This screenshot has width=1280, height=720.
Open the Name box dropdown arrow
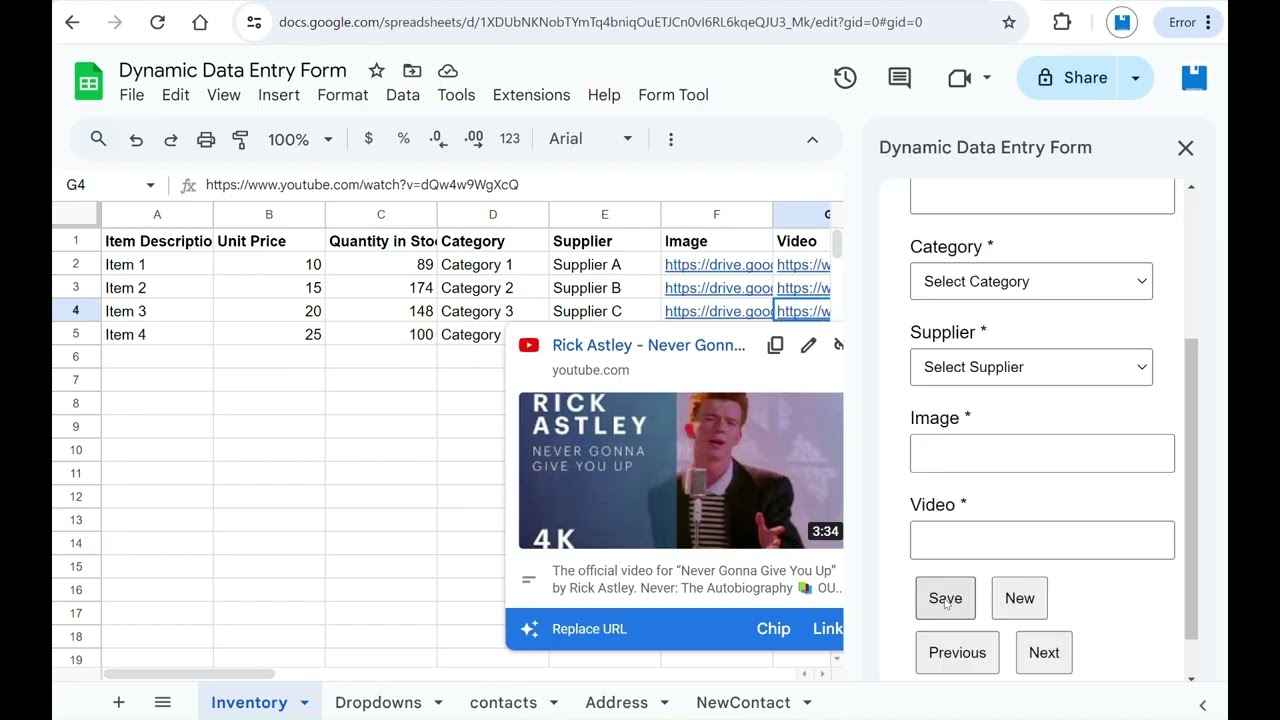[x=150, y=185]
